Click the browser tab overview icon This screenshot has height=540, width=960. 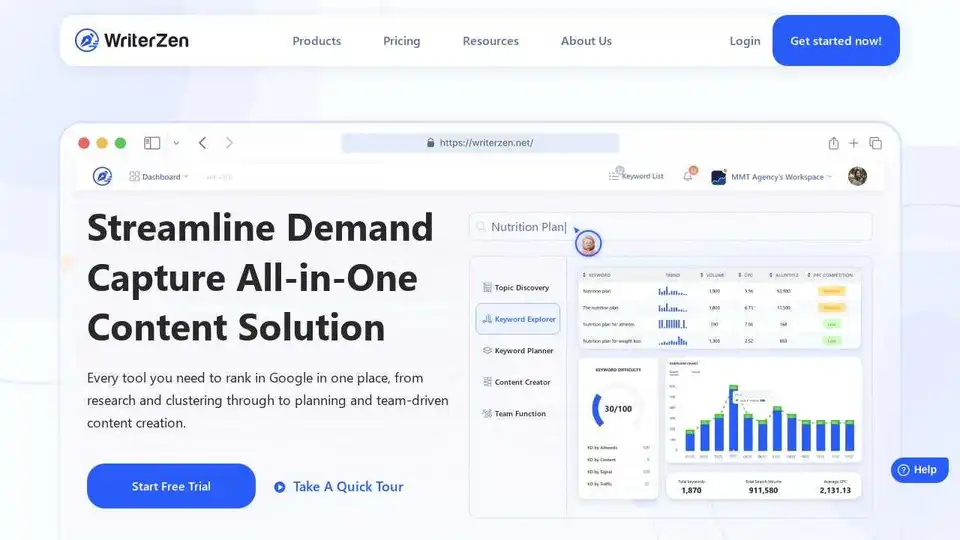(x=876, y=143)
